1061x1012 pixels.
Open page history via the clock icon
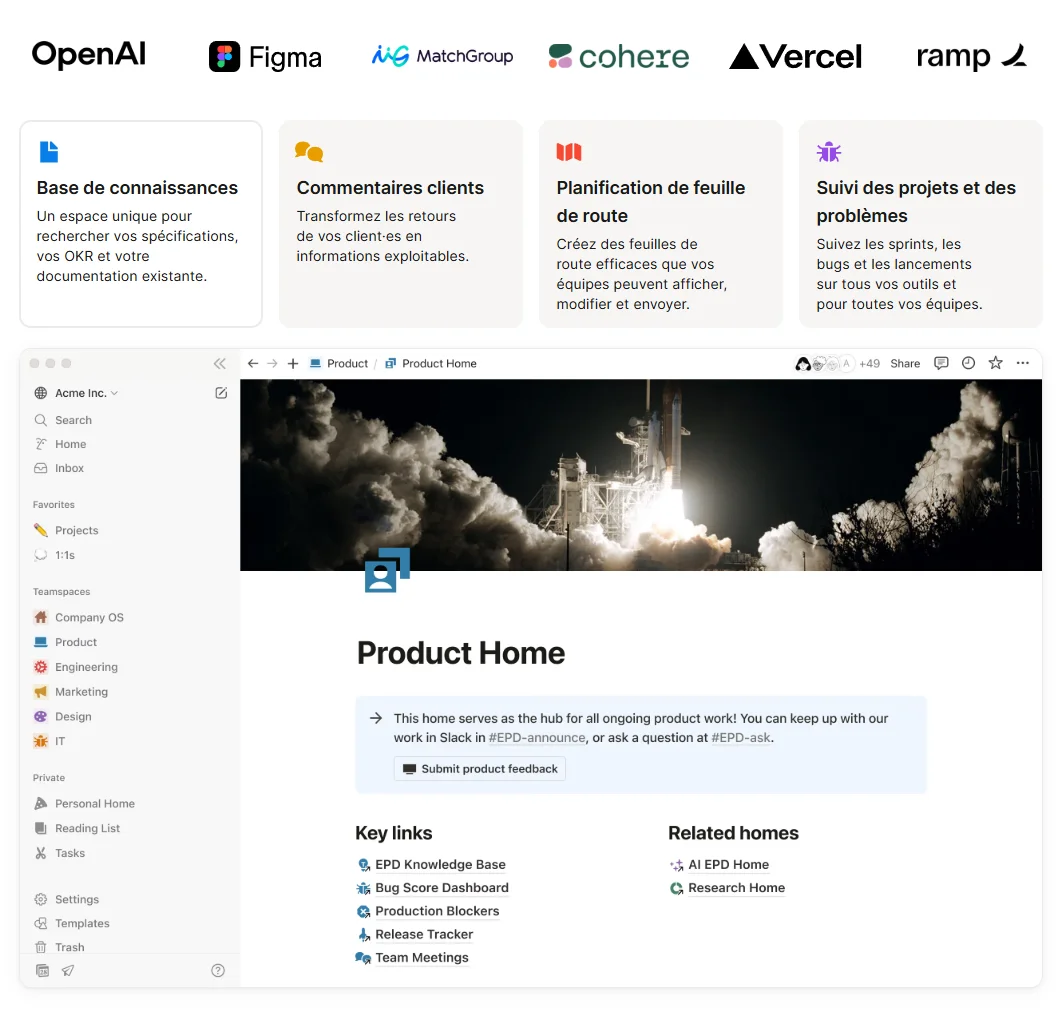968,363
